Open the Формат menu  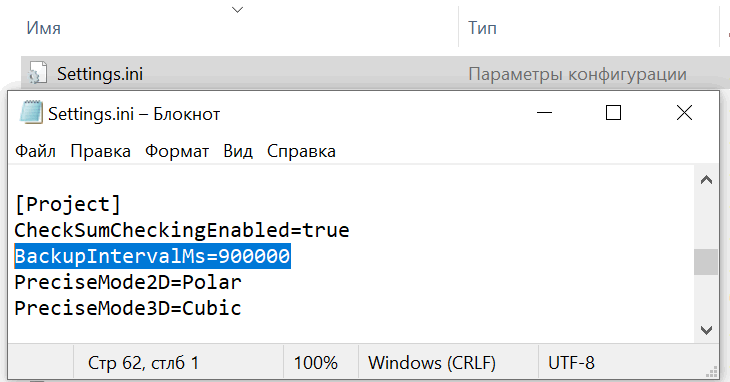176,151
